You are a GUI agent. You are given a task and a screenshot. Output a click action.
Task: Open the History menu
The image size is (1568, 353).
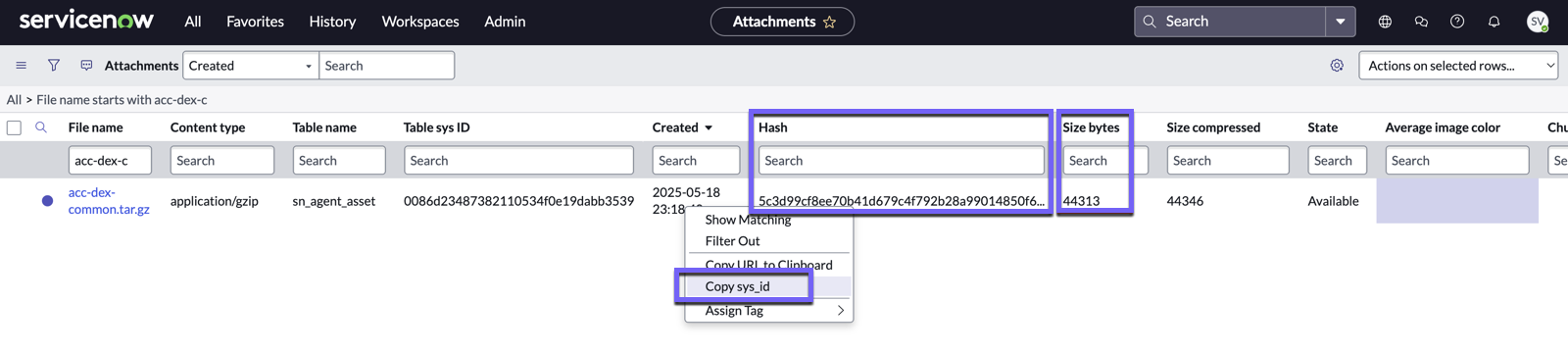[x=332, y=22]
